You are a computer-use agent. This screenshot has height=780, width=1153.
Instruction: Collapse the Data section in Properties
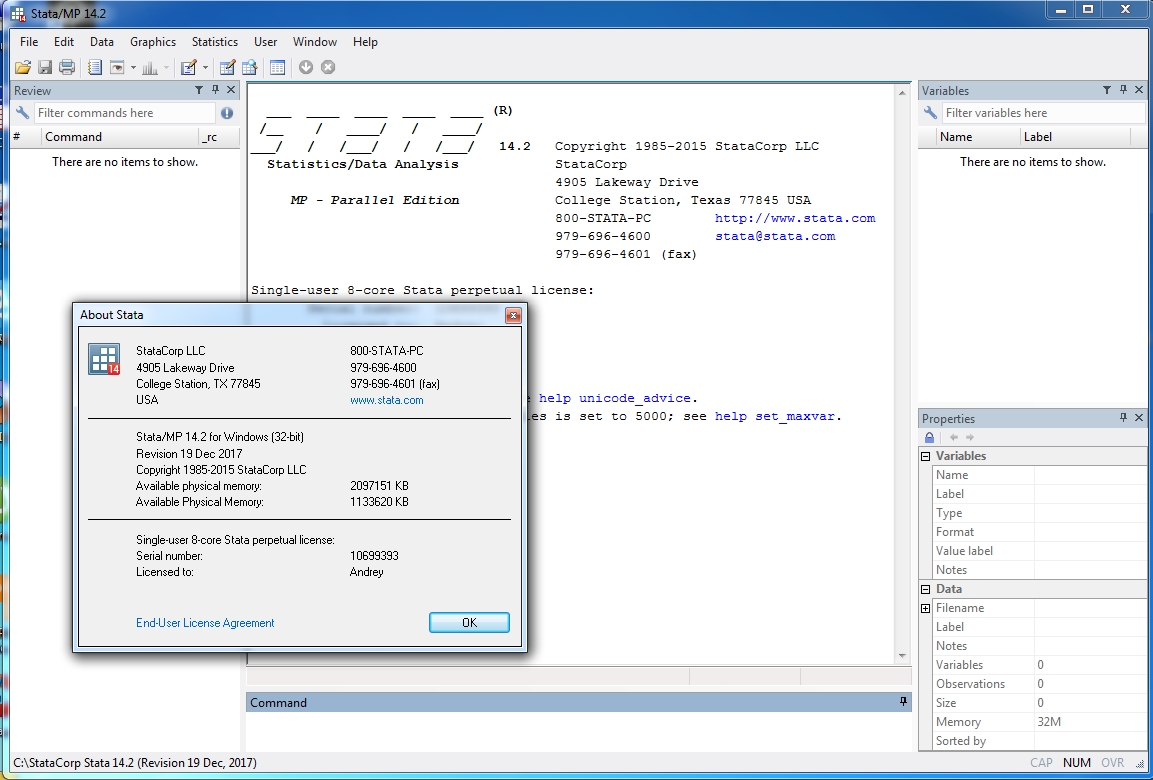click(926, 590)
